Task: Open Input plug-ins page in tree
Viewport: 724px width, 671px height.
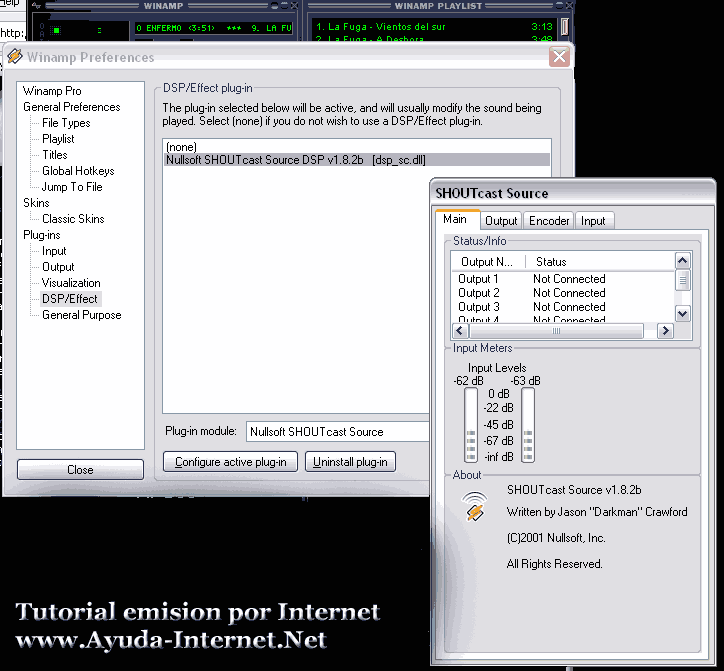Action: point(54,251)
